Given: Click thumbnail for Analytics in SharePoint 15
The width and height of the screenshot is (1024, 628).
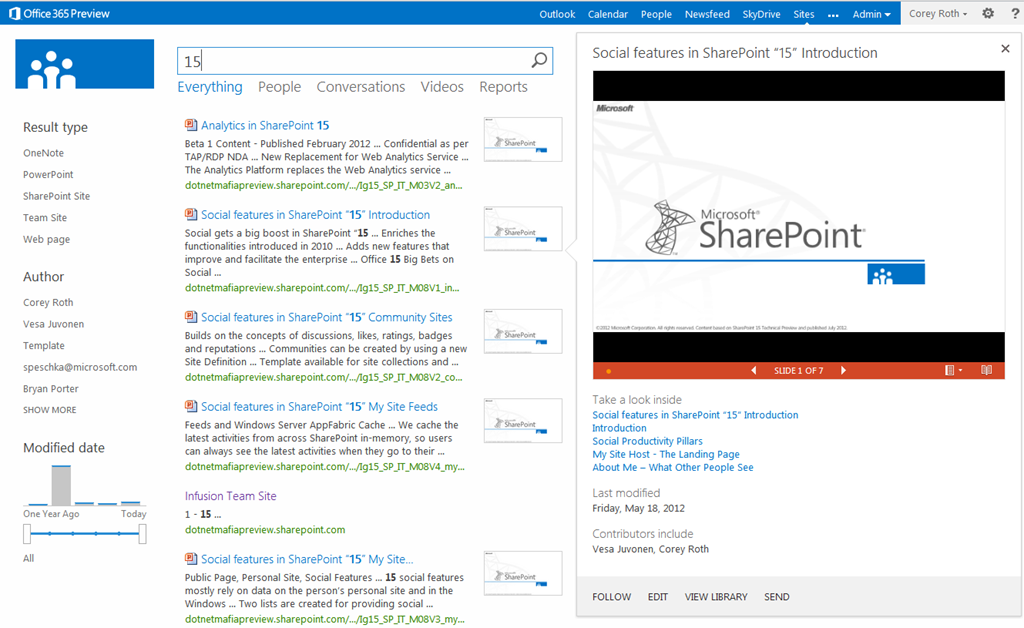Looking at the screenshot, I should click(x=523, y=139).
